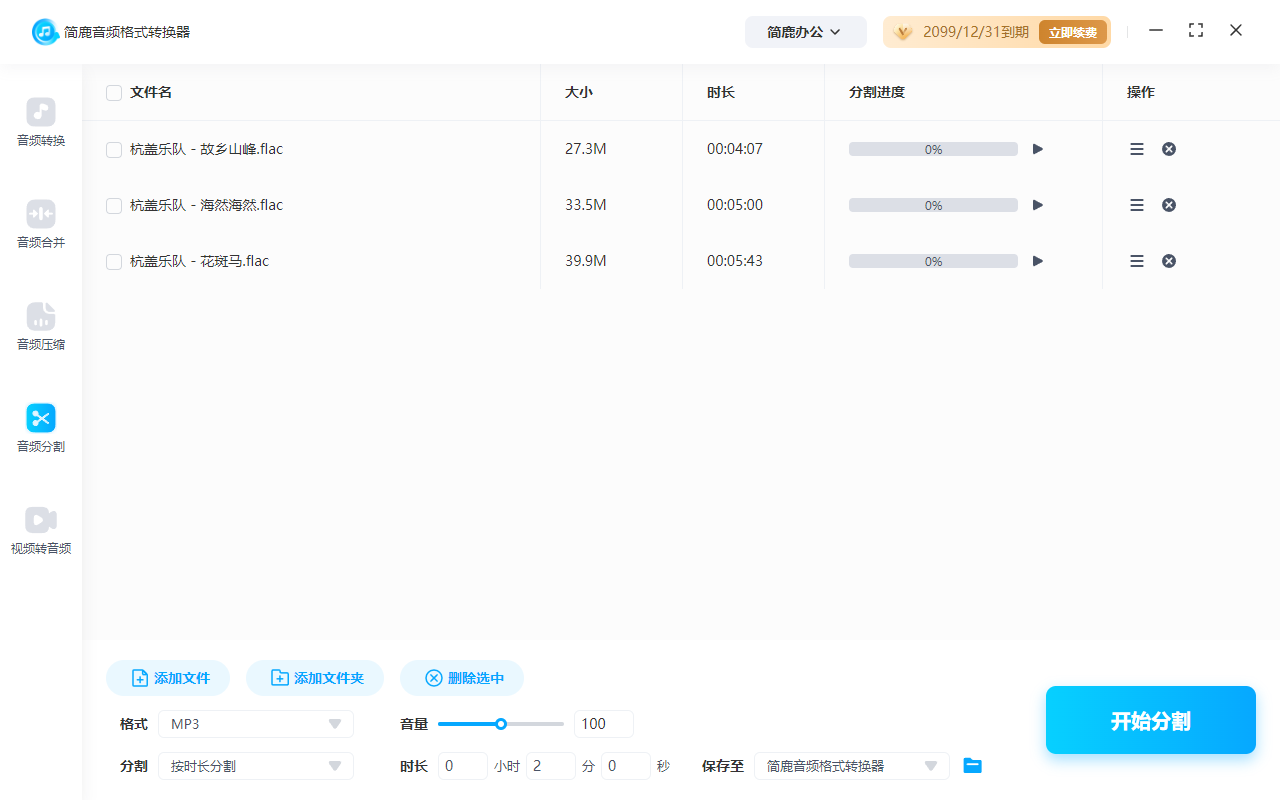Click the 分 minutes input field

tap(550, 765)
